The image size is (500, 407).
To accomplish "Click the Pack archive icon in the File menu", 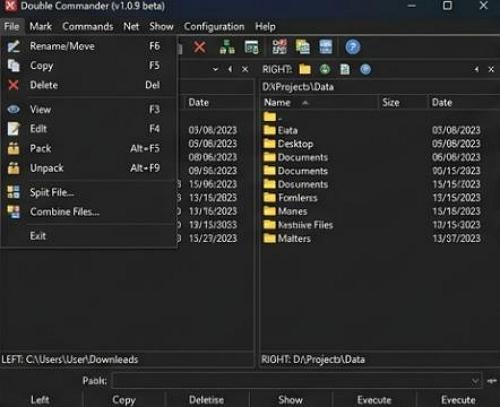I will [14, 148].
